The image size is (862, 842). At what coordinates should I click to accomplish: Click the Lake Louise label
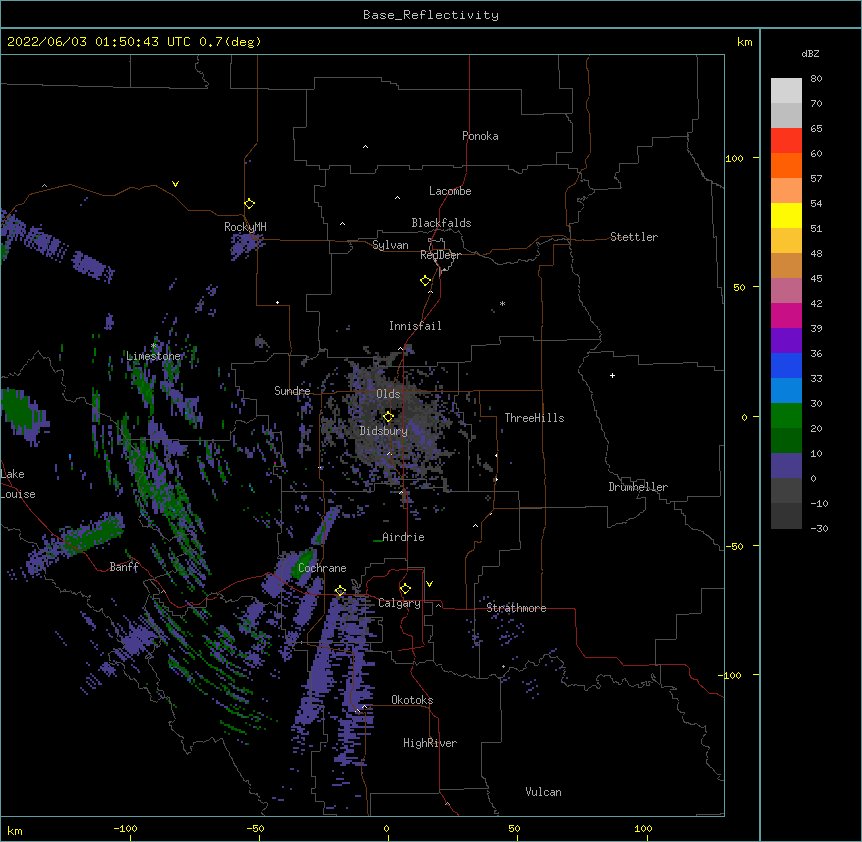[x=18, y=484]
